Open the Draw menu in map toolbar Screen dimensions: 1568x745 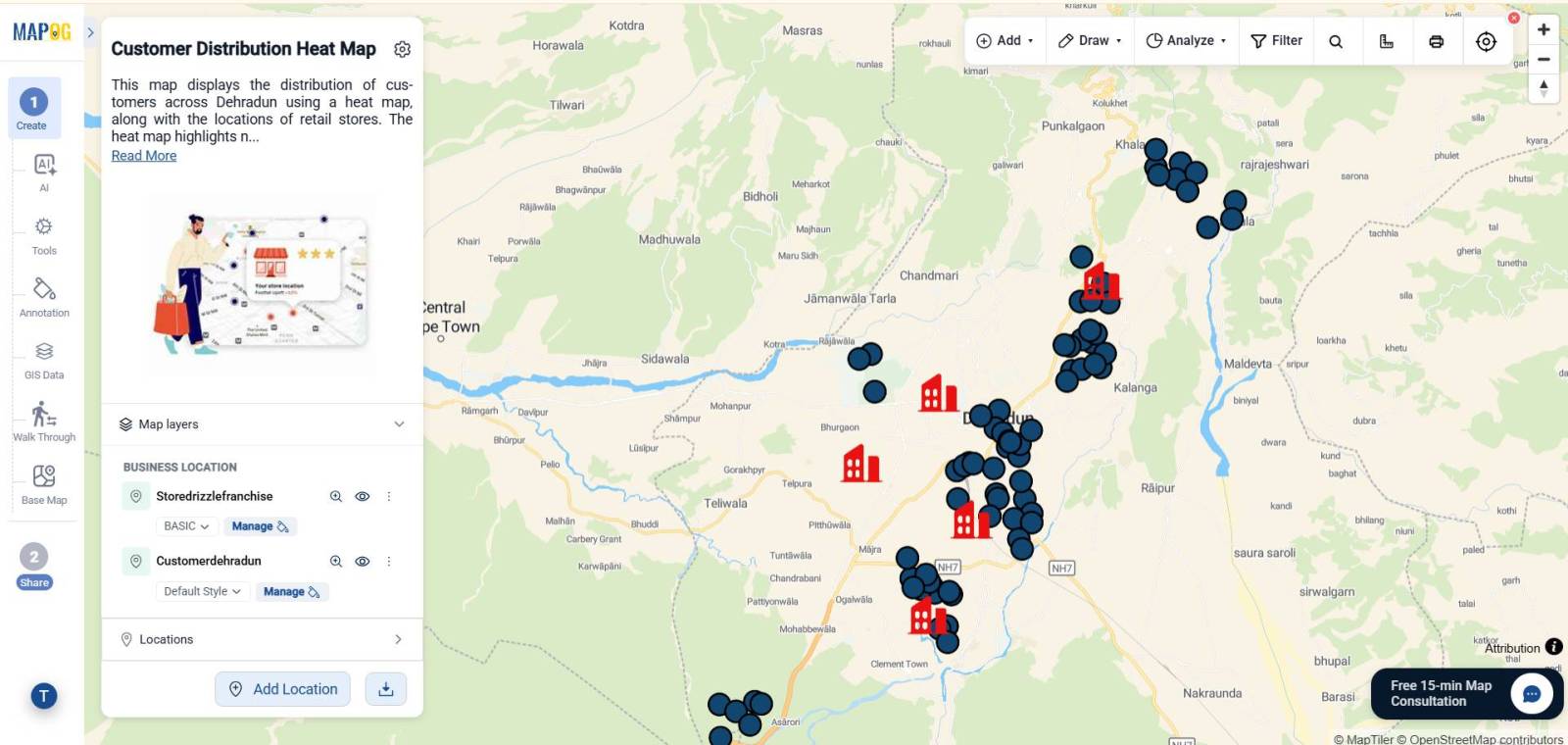click(1090, 41)
